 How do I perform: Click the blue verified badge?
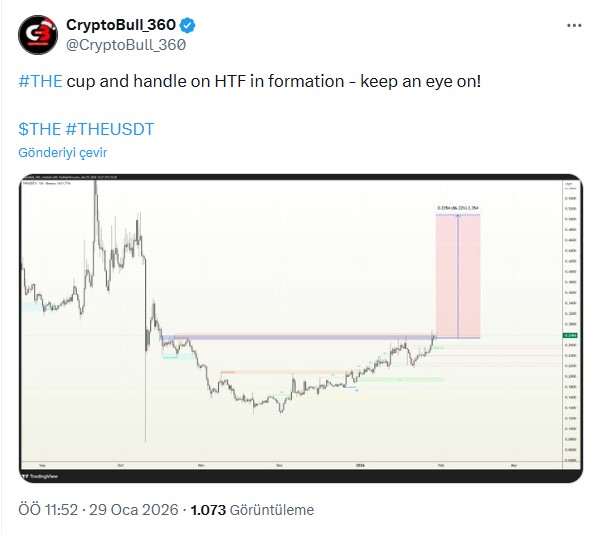(200, 24)
